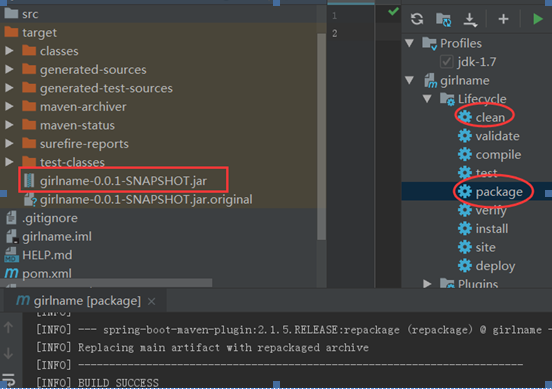Expand the surefire-reports folder
Image resolution: width=552 pixels, height=389 pixels.
[9, 143]
